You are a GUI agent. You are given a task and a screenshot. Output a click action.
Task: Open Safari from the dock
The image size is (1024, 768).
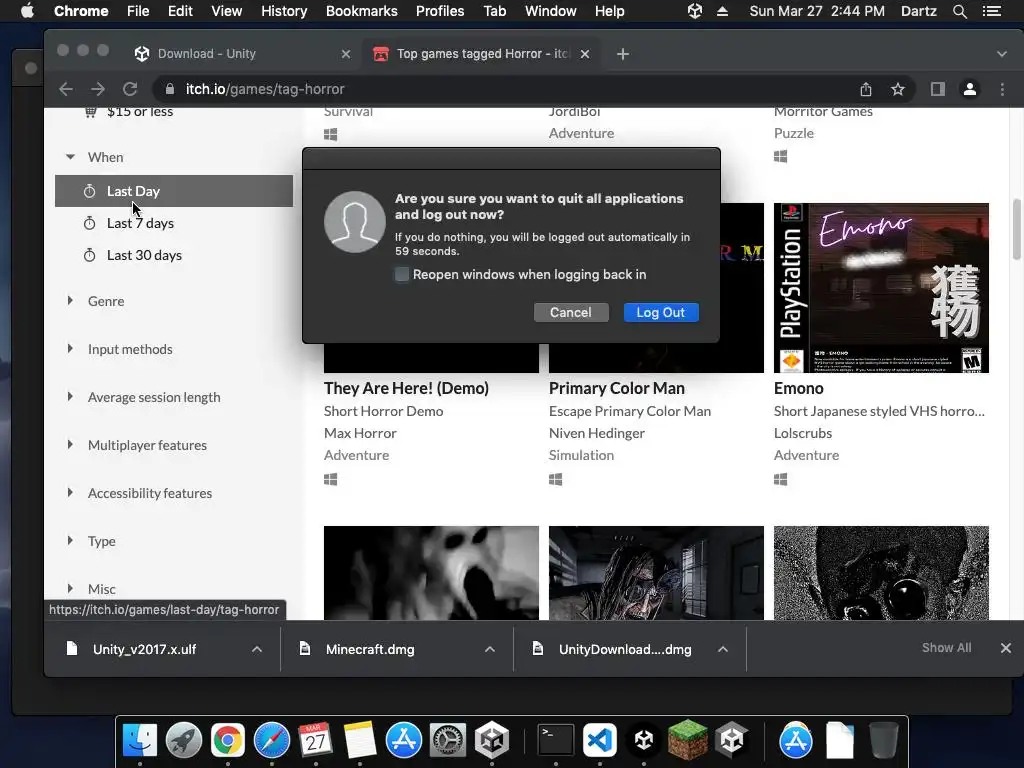[x=272, y=740]
